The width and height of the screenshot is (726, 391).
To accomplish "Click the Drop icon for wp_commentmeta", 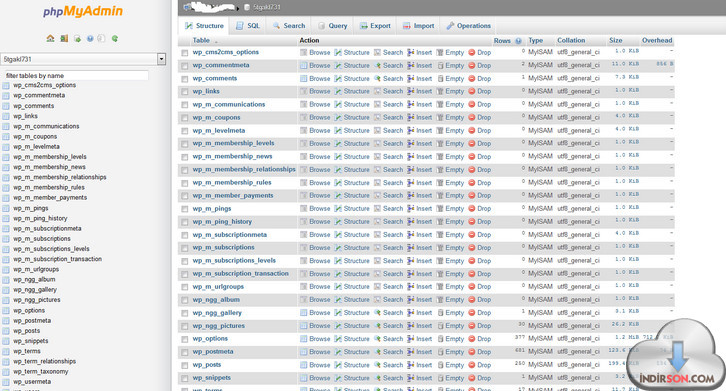I will coord(472,65).
